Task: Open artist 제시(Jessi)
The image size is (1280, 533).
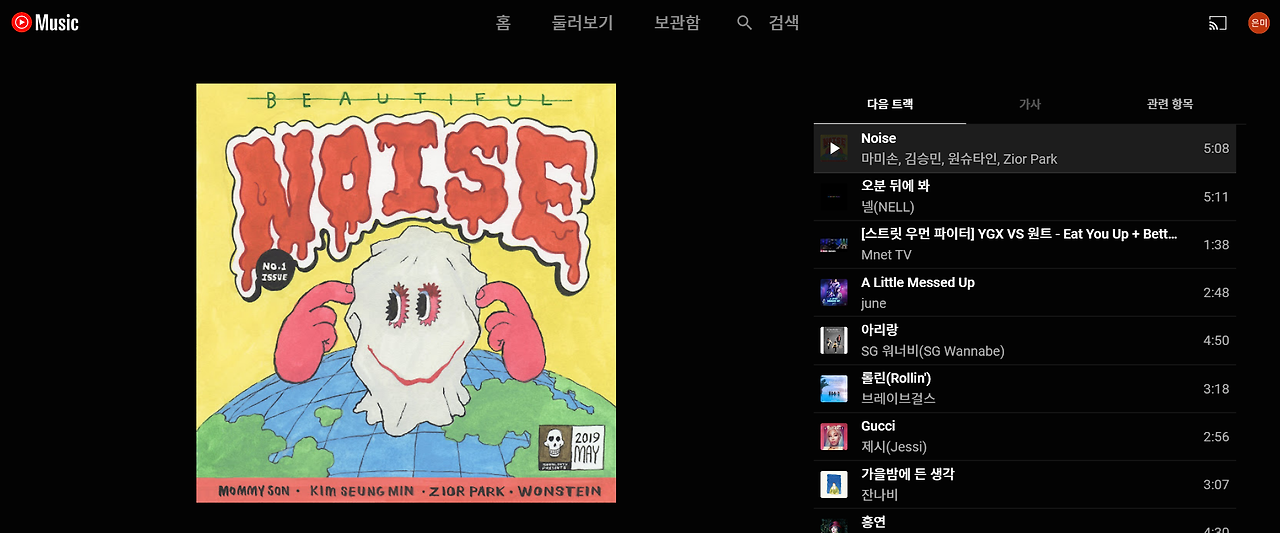Action: coord(894,447)
